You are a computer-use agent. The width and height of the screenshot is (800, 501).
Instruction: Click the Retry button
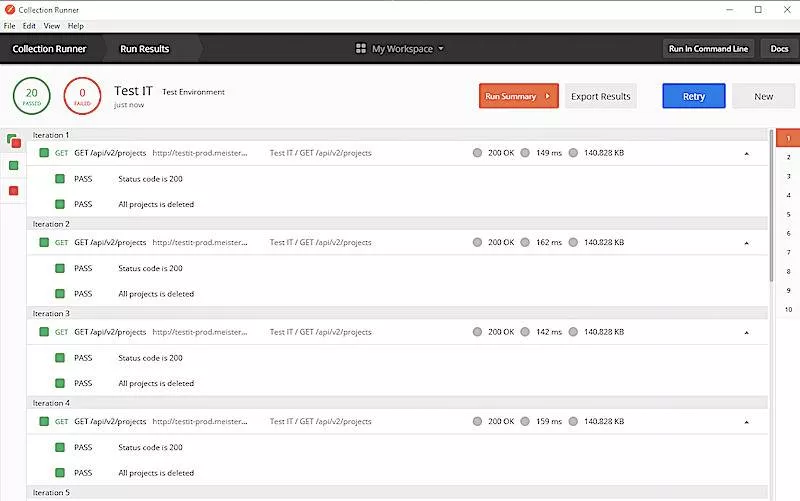coord(693,96)
